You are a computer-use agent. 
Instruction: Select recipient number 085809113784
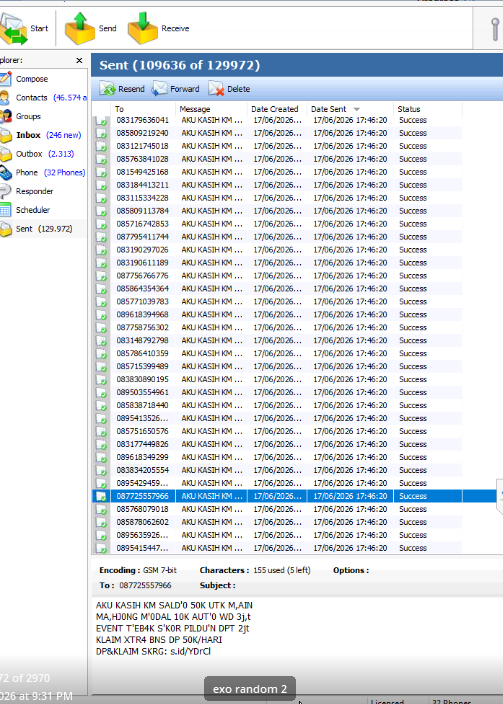[143, 211]
